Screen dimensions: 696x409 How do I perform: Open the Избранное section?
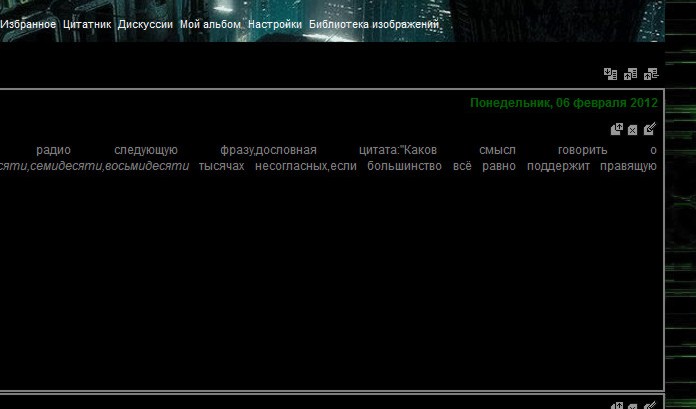point(28,23)
